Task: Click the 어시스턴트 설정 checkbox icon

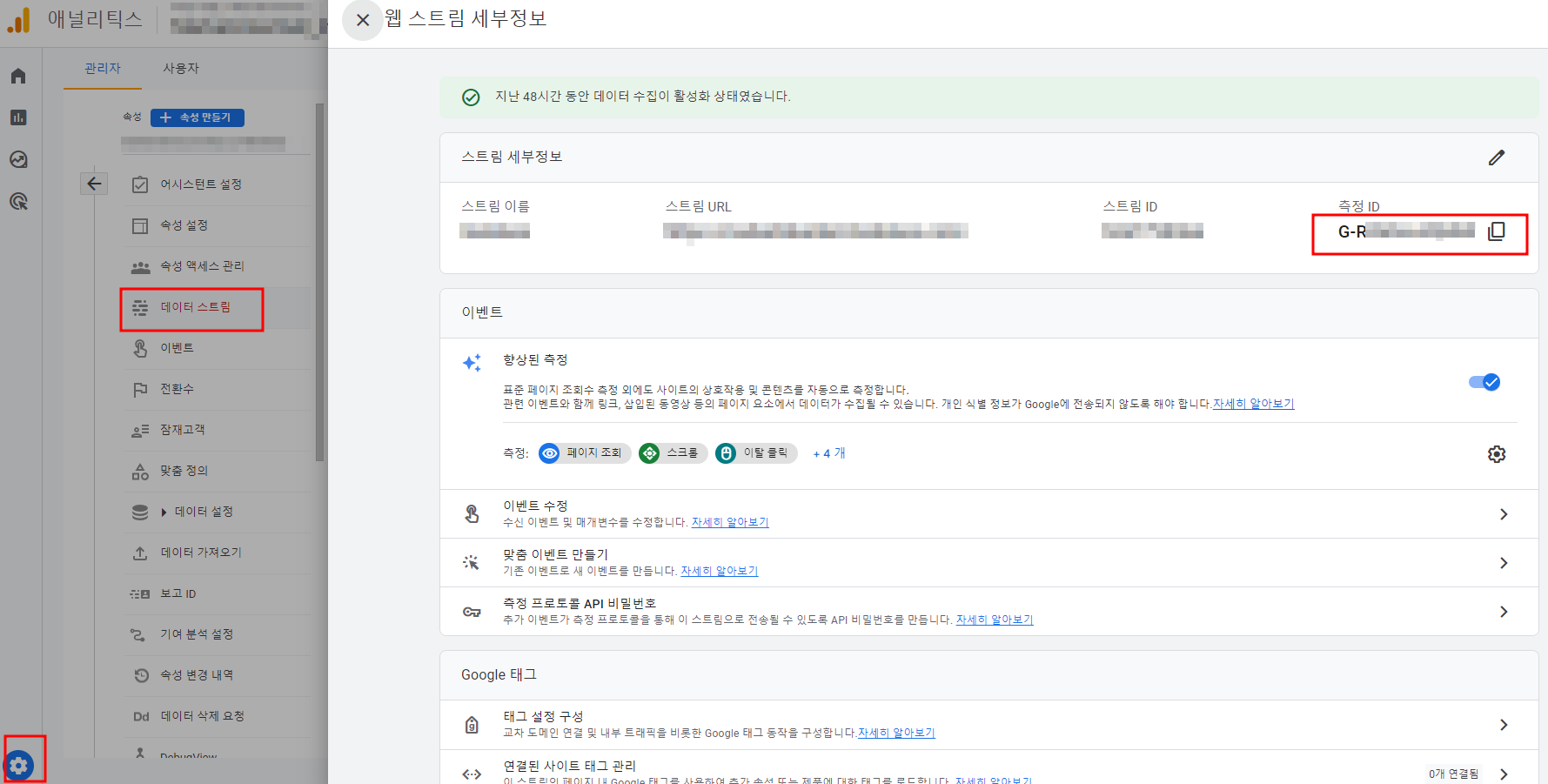Action: point(140,184)
